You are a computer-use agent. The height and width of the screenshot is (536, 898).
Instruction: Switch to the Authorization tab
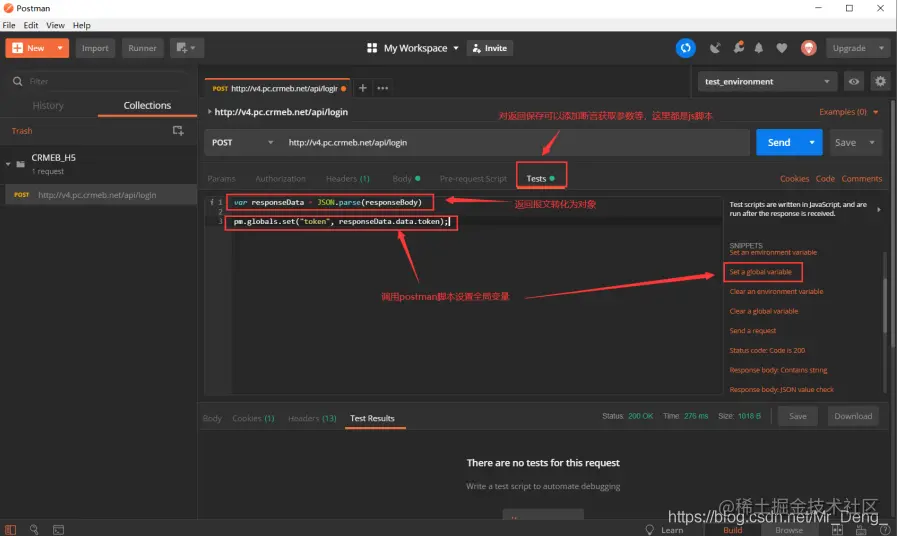[280, 179]
